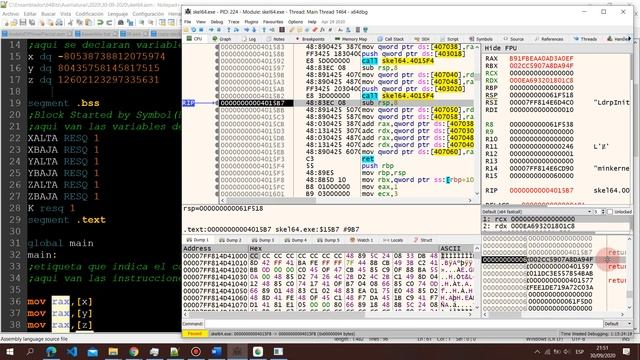640x360 pixels.
Task: Click the Redo icon in Notepad++ toolbar
Action: pyautogui.click(x=109, y=22)
